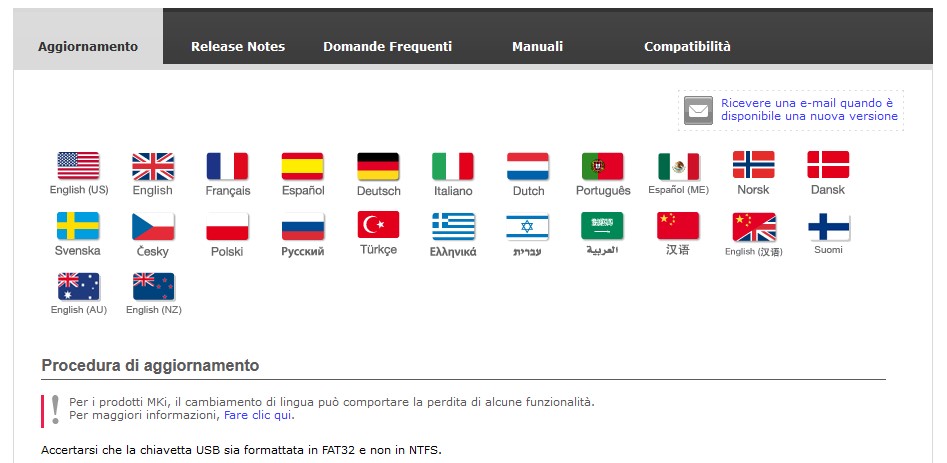
Task: Select the English (AU) Australia flag
Action: [79, 287]
